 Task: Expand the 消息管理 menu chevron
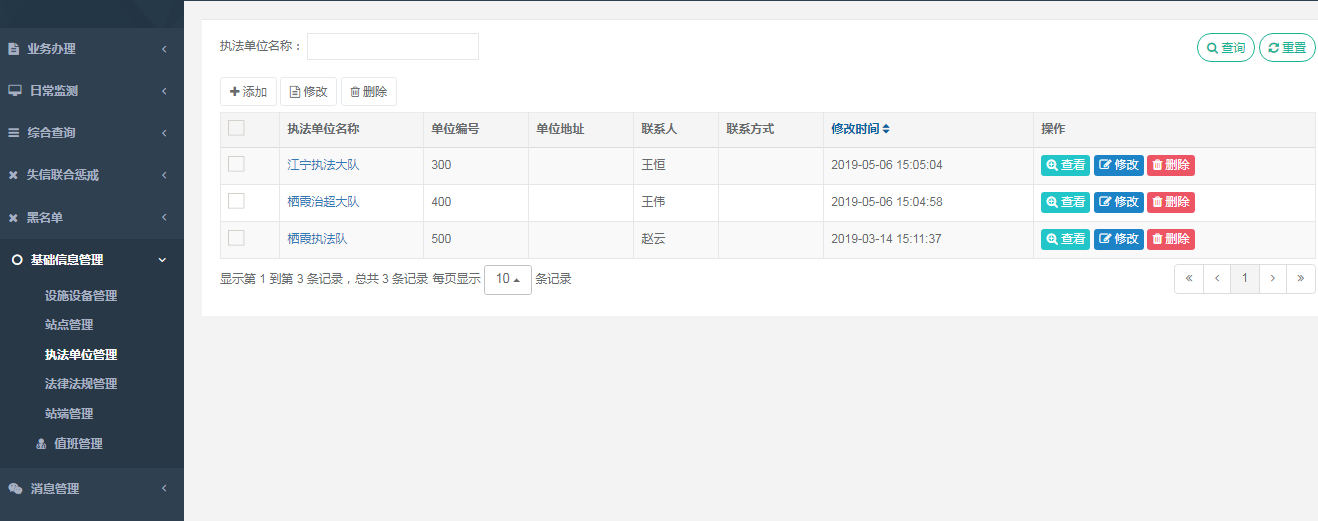[164, 489]
